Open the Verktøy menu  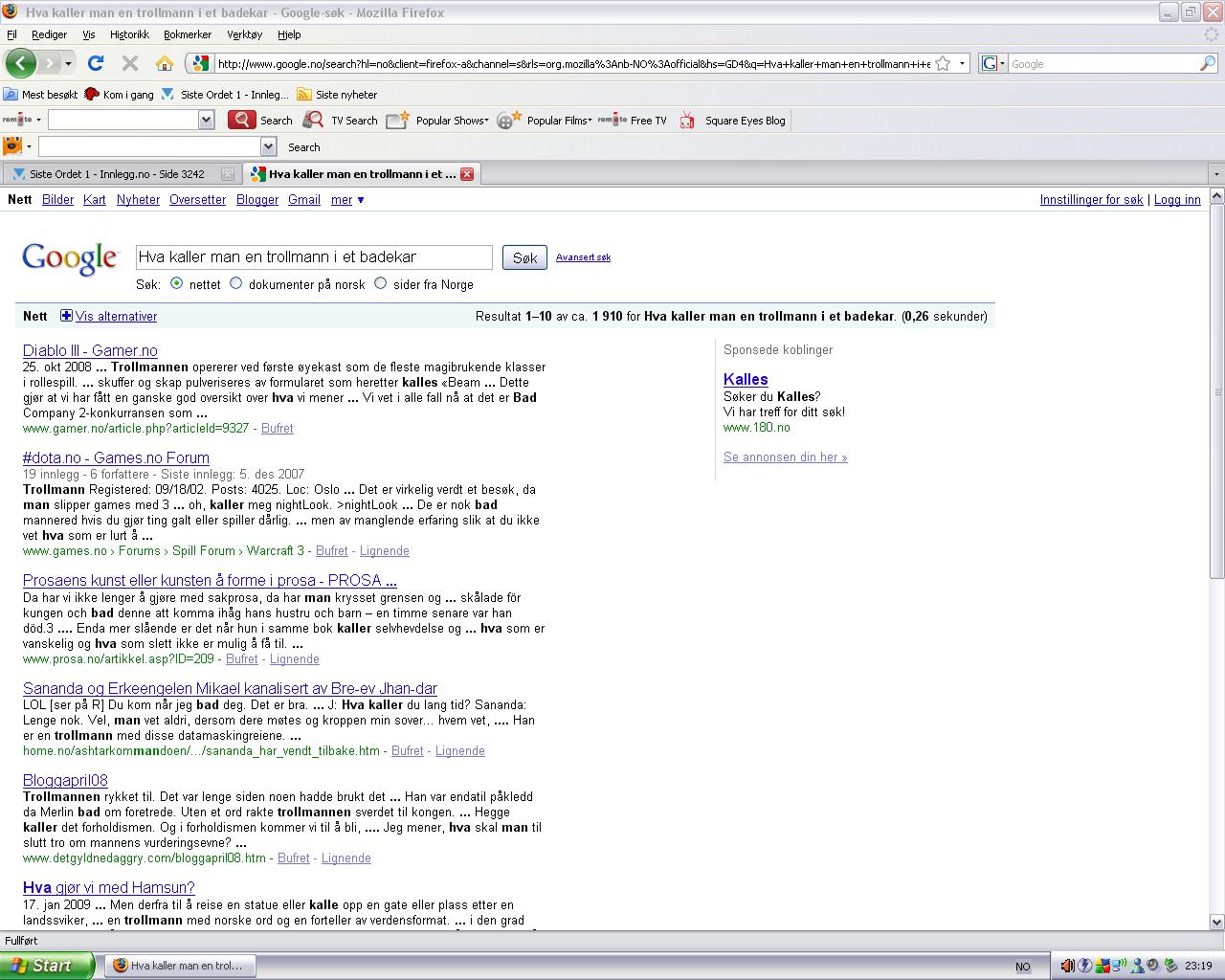[x=245, y=34]
